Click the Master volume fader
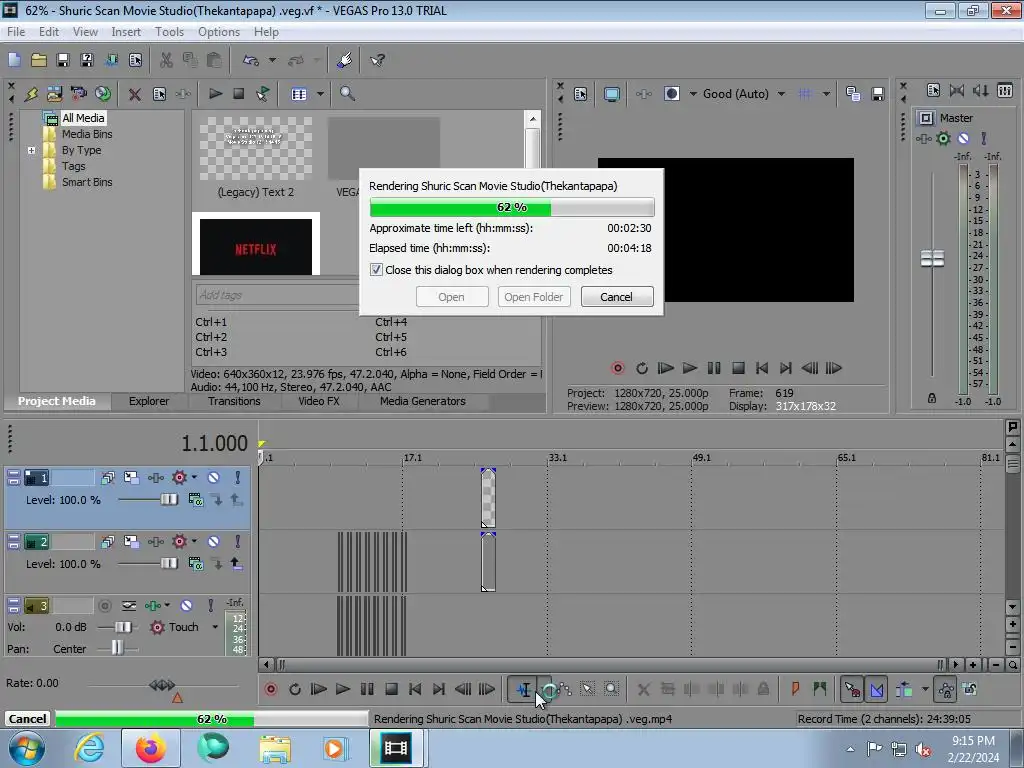The image size is (1024, 768). (x=932, y=258)
